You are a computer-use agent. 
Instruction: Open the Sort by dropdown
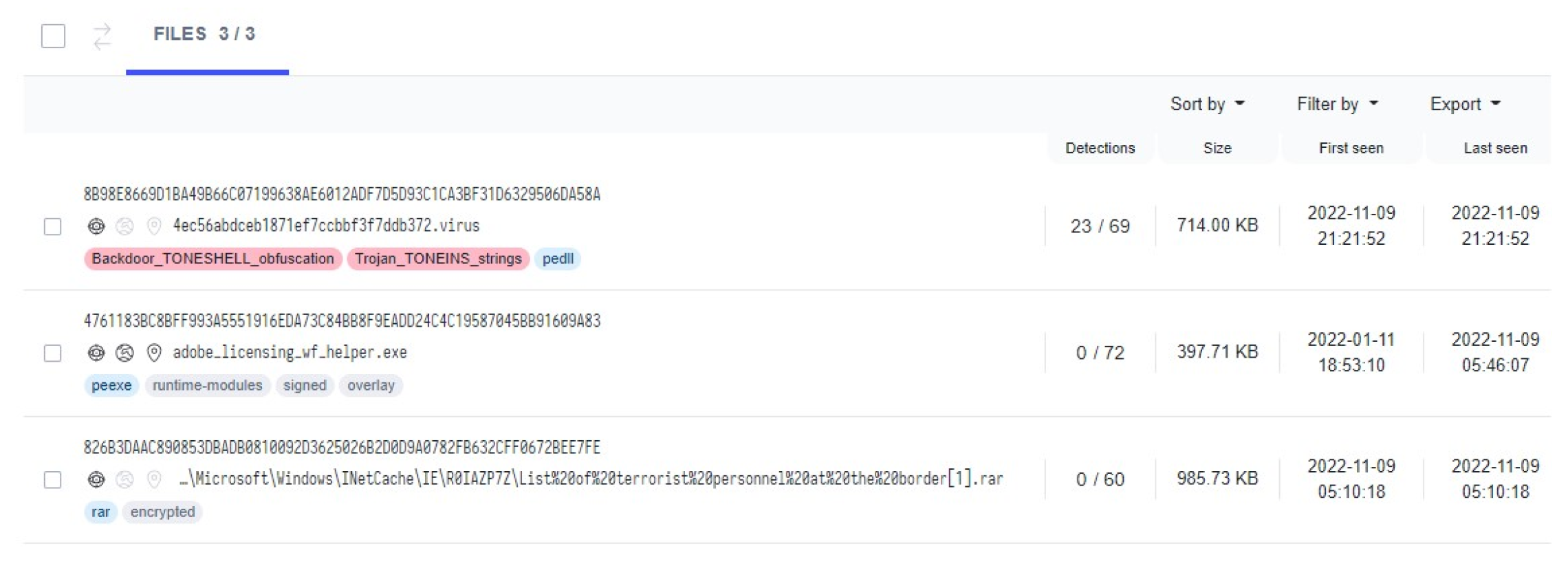point(1207,104)
